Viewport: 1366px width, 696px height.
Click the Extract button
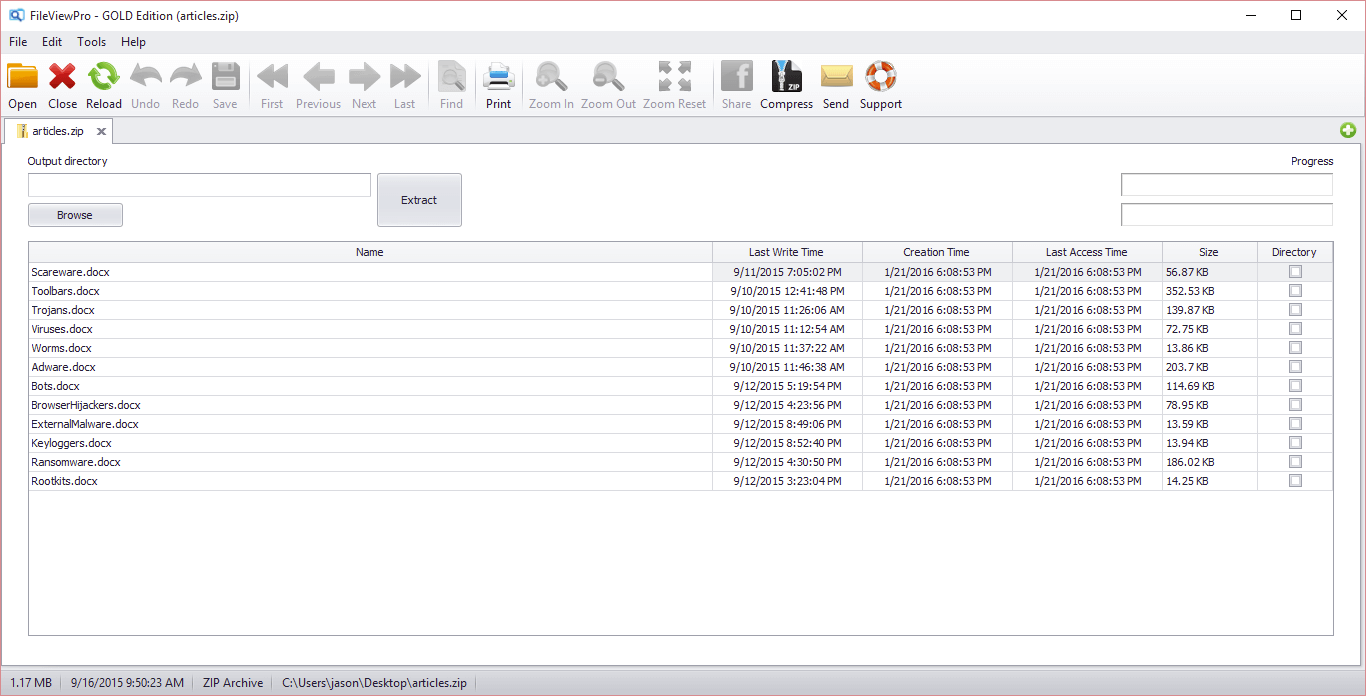(x=419, y=200)
